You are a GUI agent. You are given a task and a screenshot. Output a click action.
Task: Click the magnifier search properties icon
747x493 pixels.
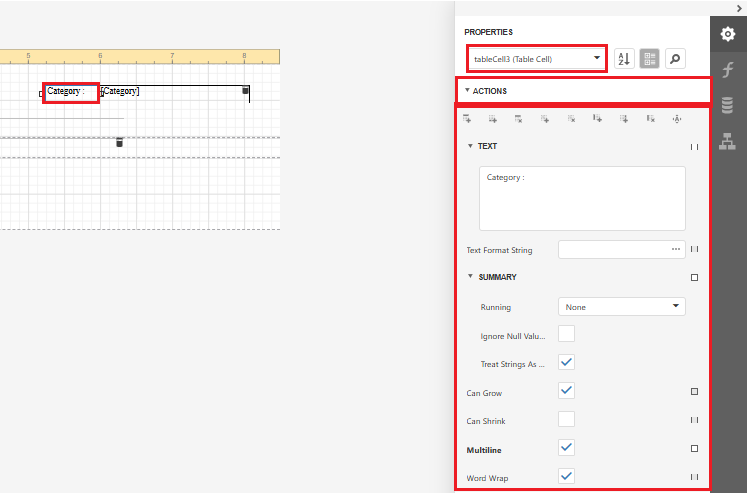tap(675, 59)
